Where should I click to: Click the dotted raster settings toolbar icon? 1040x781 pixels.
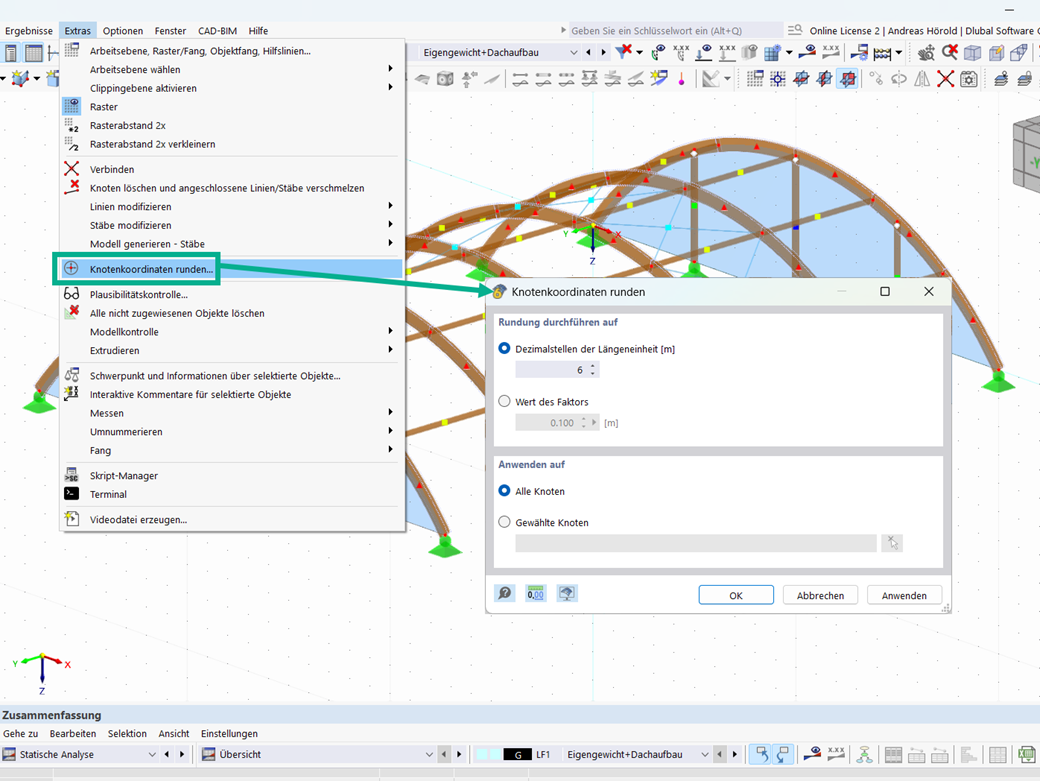(x=755, y=80)
